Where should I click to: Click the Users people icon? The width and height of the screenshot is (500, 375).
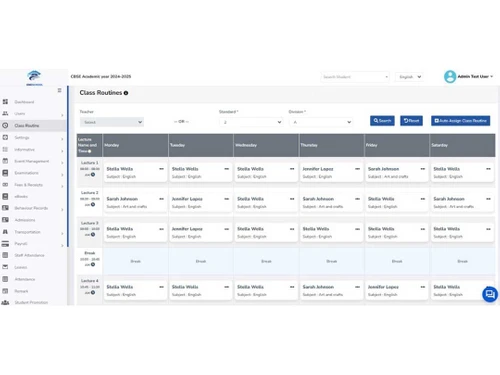click(5, 113)
